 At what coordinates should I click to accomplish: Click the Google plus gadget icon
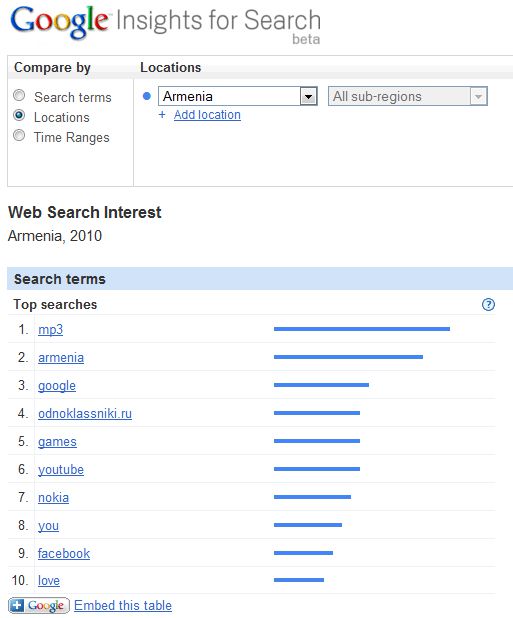point(39,605)
